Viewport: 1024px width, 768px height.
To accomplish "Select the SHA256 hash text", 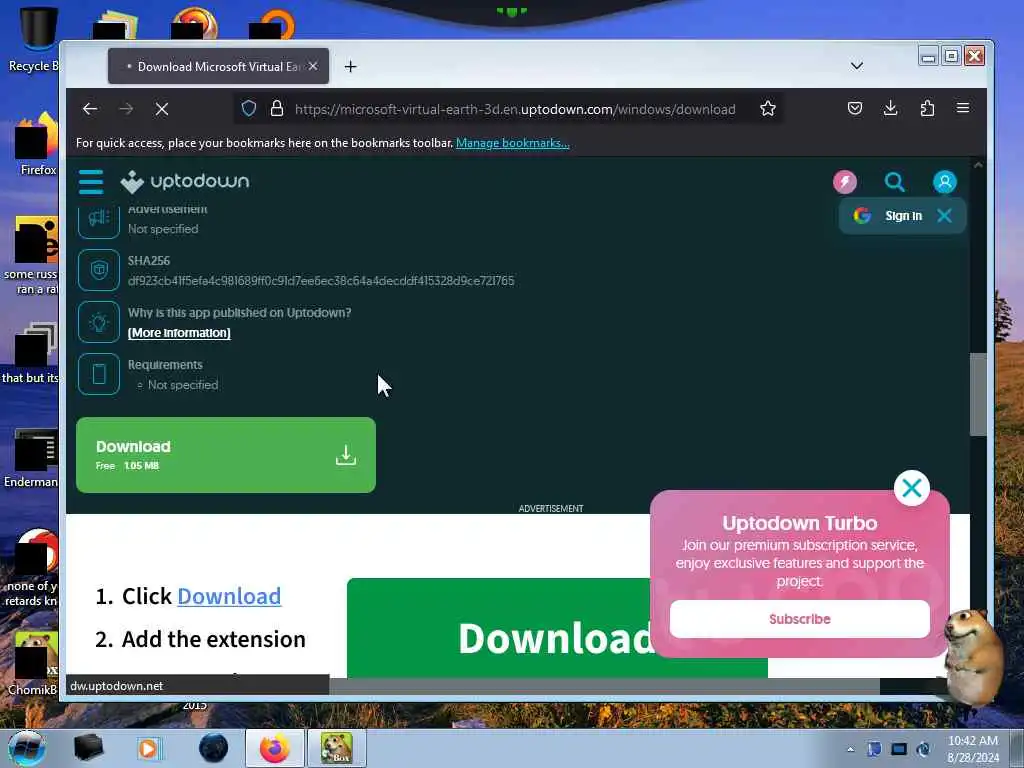I will (x=321, y=281).
